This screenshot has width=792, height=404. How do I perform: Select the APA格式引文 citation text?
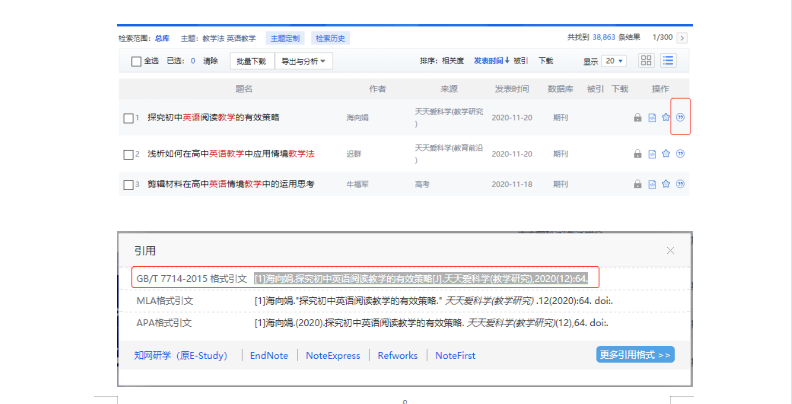tap(431, 323)
